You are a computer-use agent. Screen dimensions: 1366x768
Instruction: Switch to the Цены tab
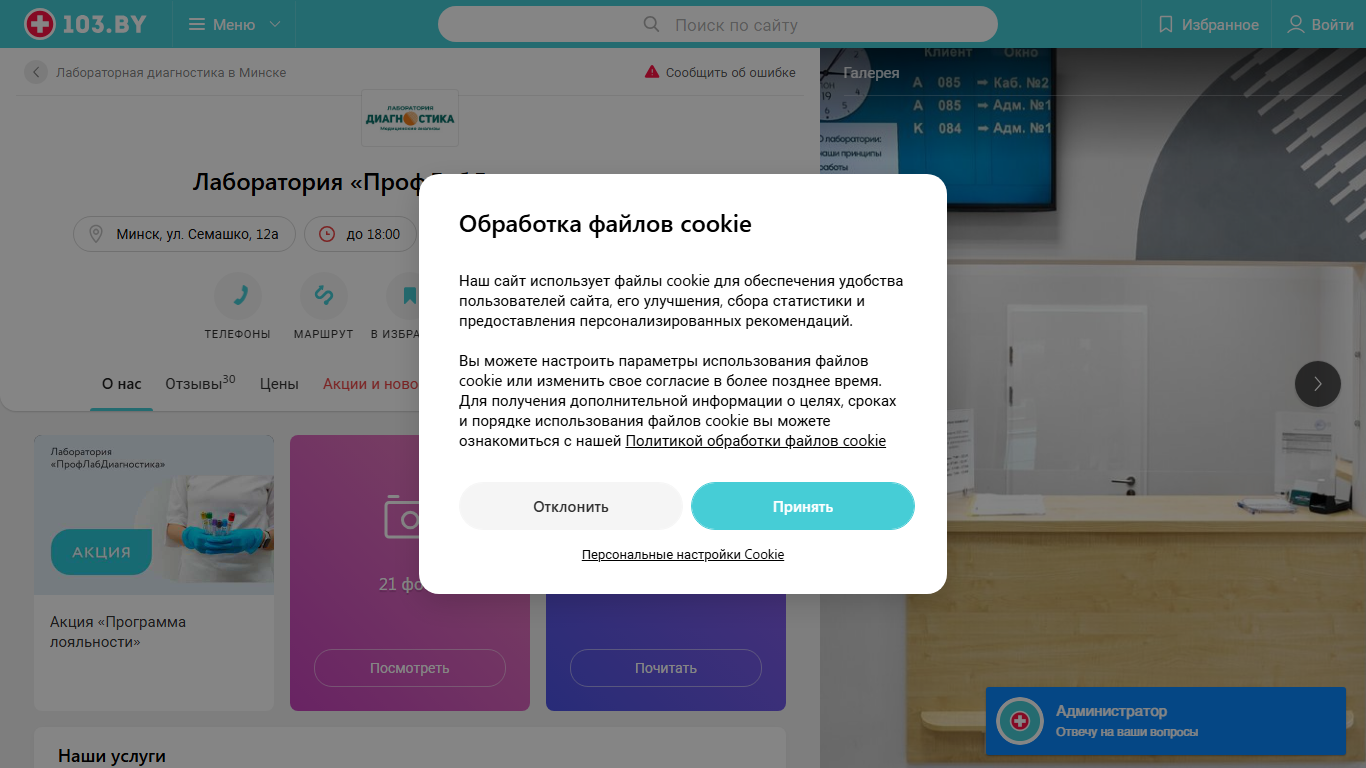[279, 384]
